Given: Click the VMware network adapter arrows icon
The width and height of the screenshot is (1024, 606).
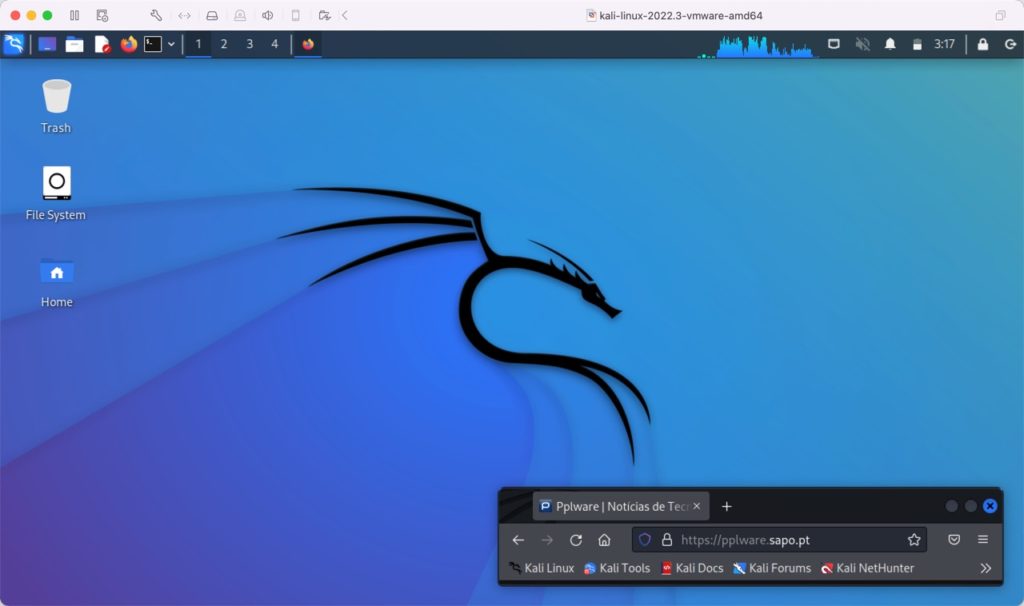Looking at the screenshot, I should (x=184, y=15).
